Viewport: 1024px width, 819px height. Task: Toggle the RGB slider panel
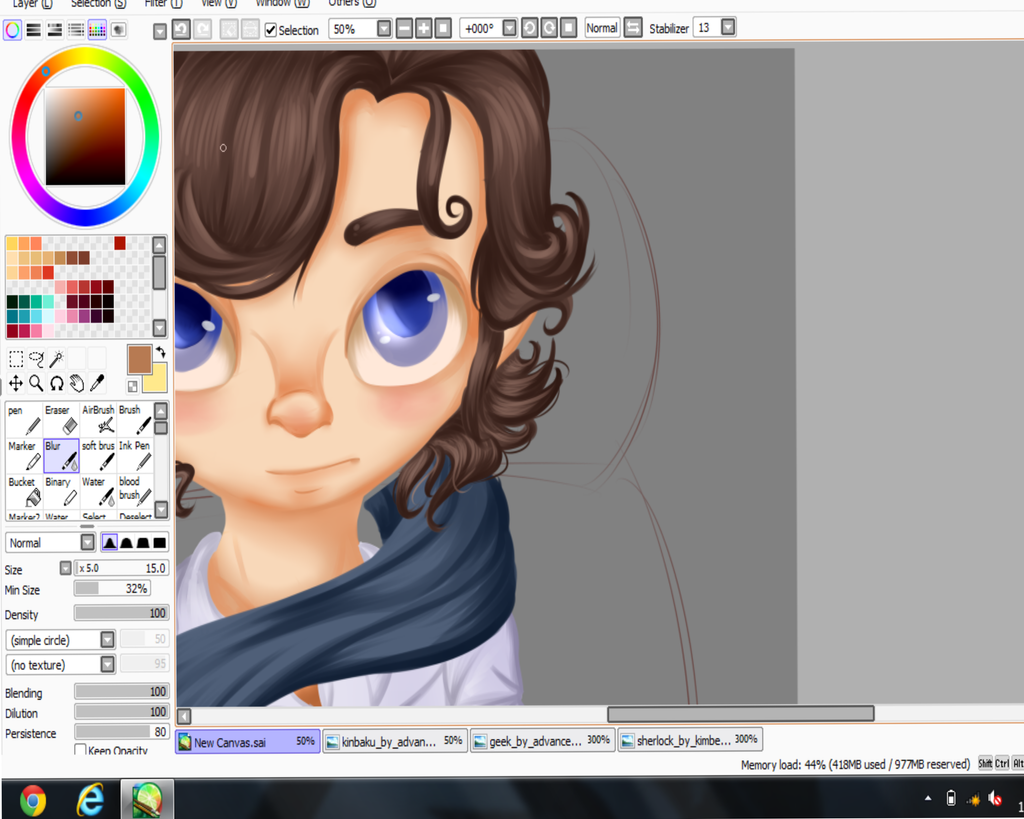[34, 29]
